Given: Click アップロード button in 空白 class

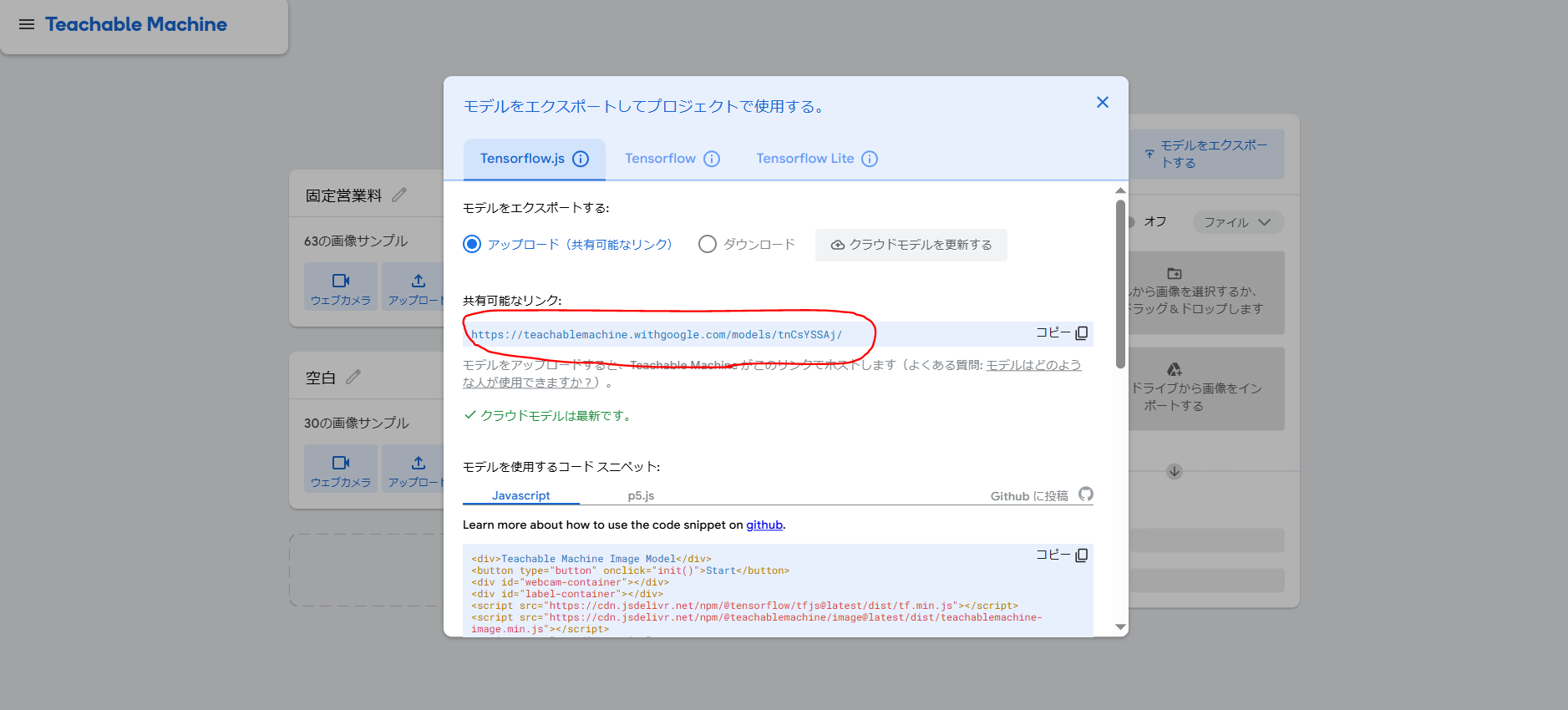Looking at the screenshot, I should [413, 469].
